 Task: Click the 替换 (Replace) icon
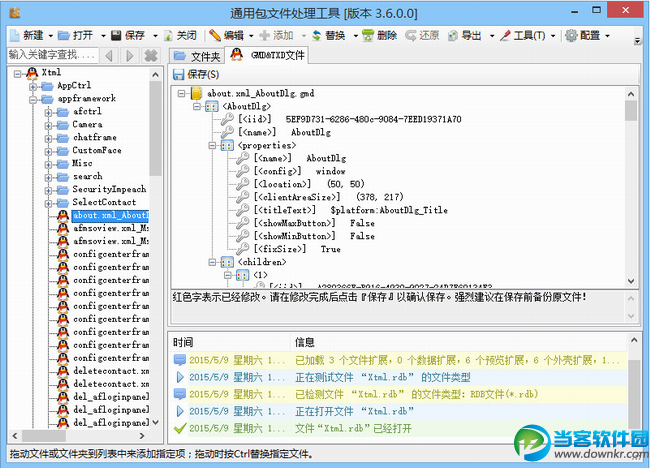pos(316,36)
